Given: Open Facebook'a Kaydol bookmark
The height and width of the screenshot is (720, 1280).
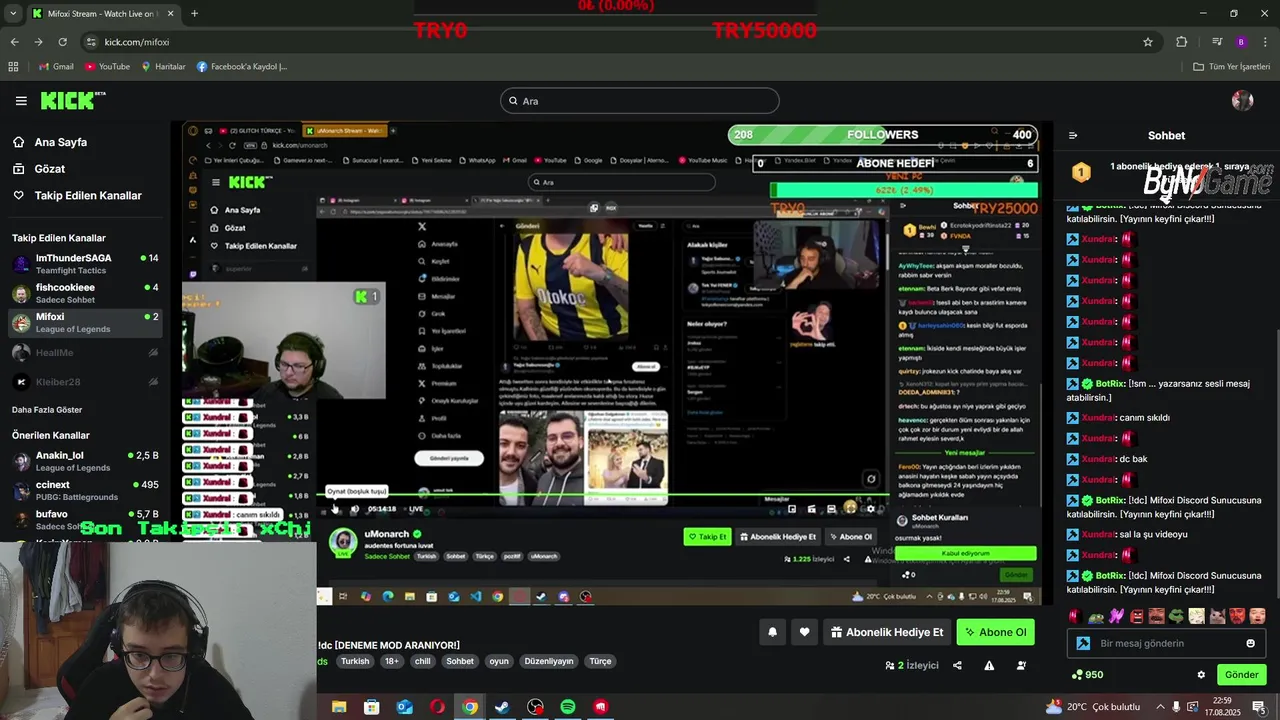Looking at the screenshot, I should 242,66.
